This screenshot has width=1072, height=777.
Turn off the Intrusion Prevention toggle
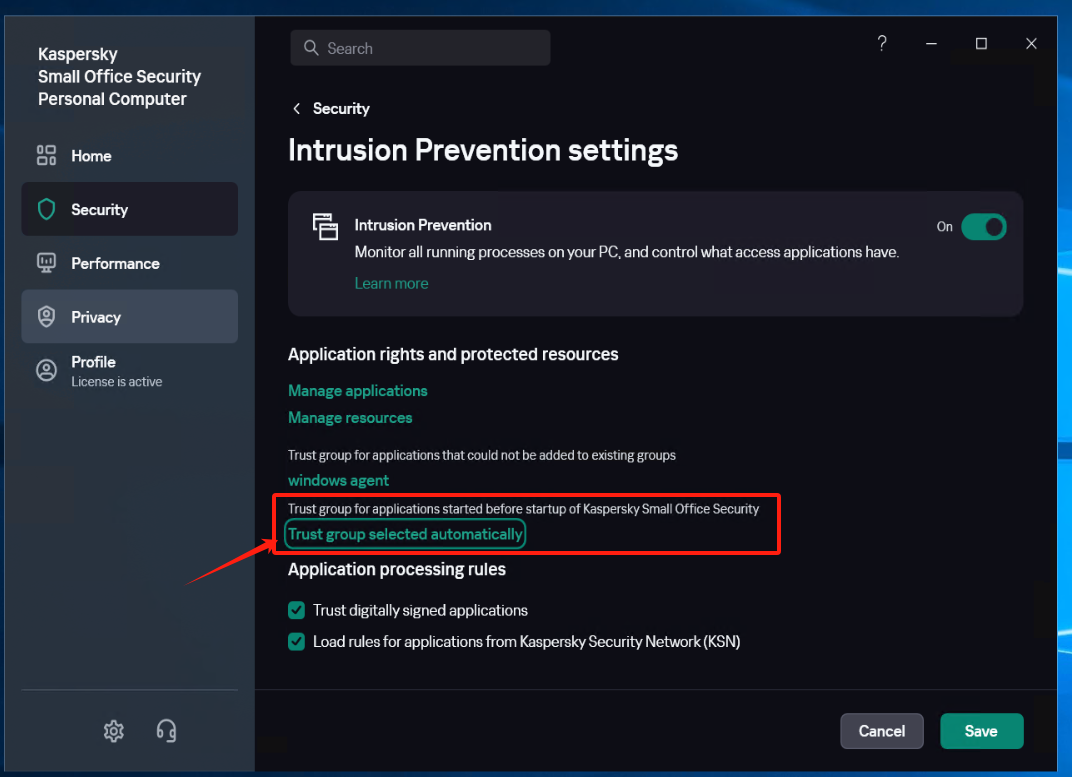pos(983,227)
